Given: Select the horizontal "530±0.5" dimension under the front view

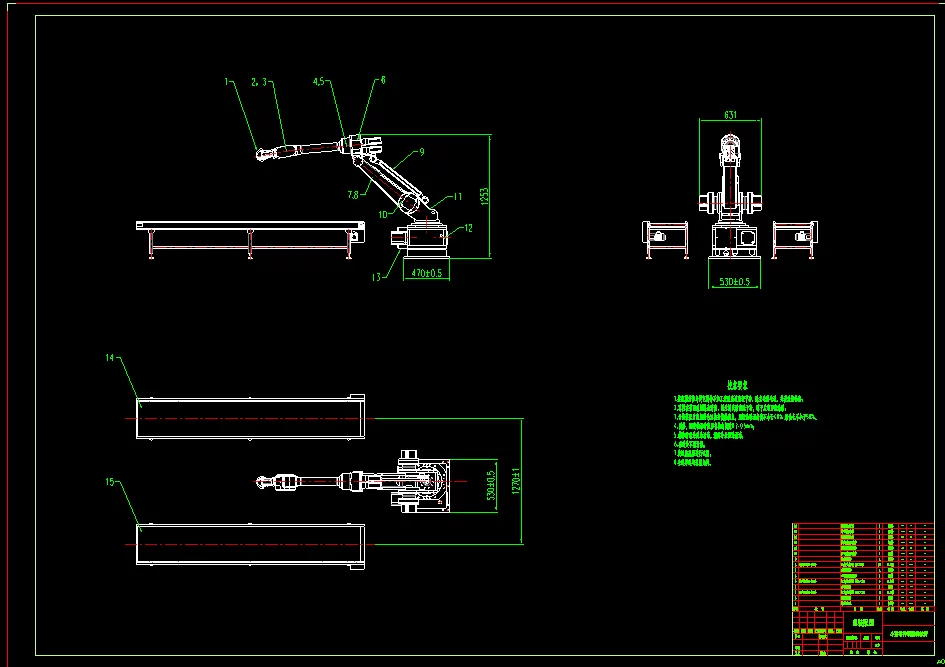Looking at the screenshot, I should click(x=735, y=281).
